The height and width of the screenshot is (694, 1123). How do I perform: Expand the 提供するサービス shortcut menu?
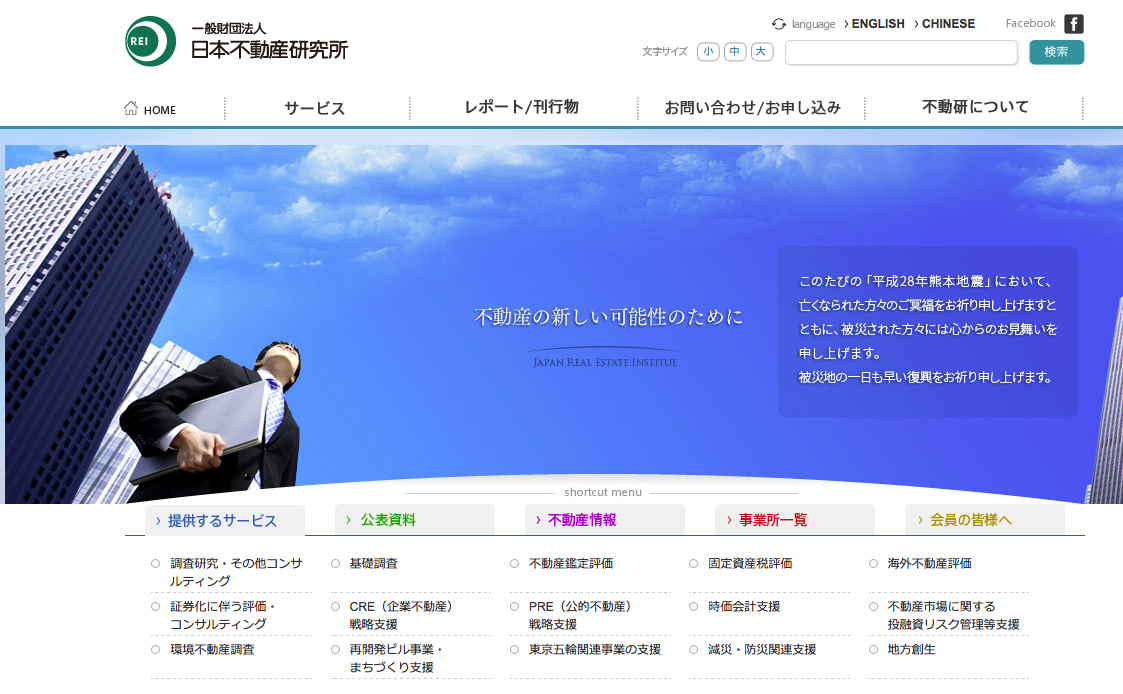(x=224, y=519)
